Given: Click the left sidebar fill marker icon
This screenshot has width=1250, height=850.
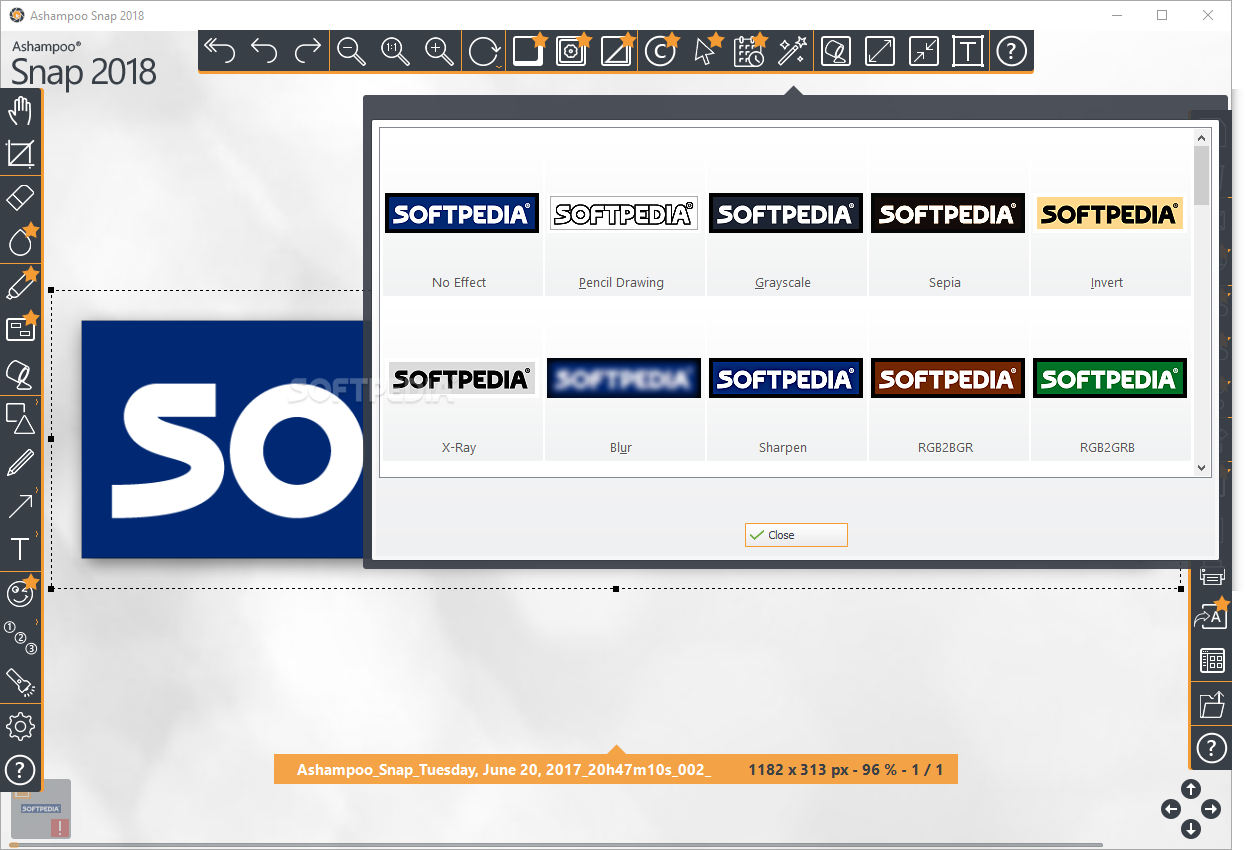Looking at the screenshot, I should click(x=20, y=373).
